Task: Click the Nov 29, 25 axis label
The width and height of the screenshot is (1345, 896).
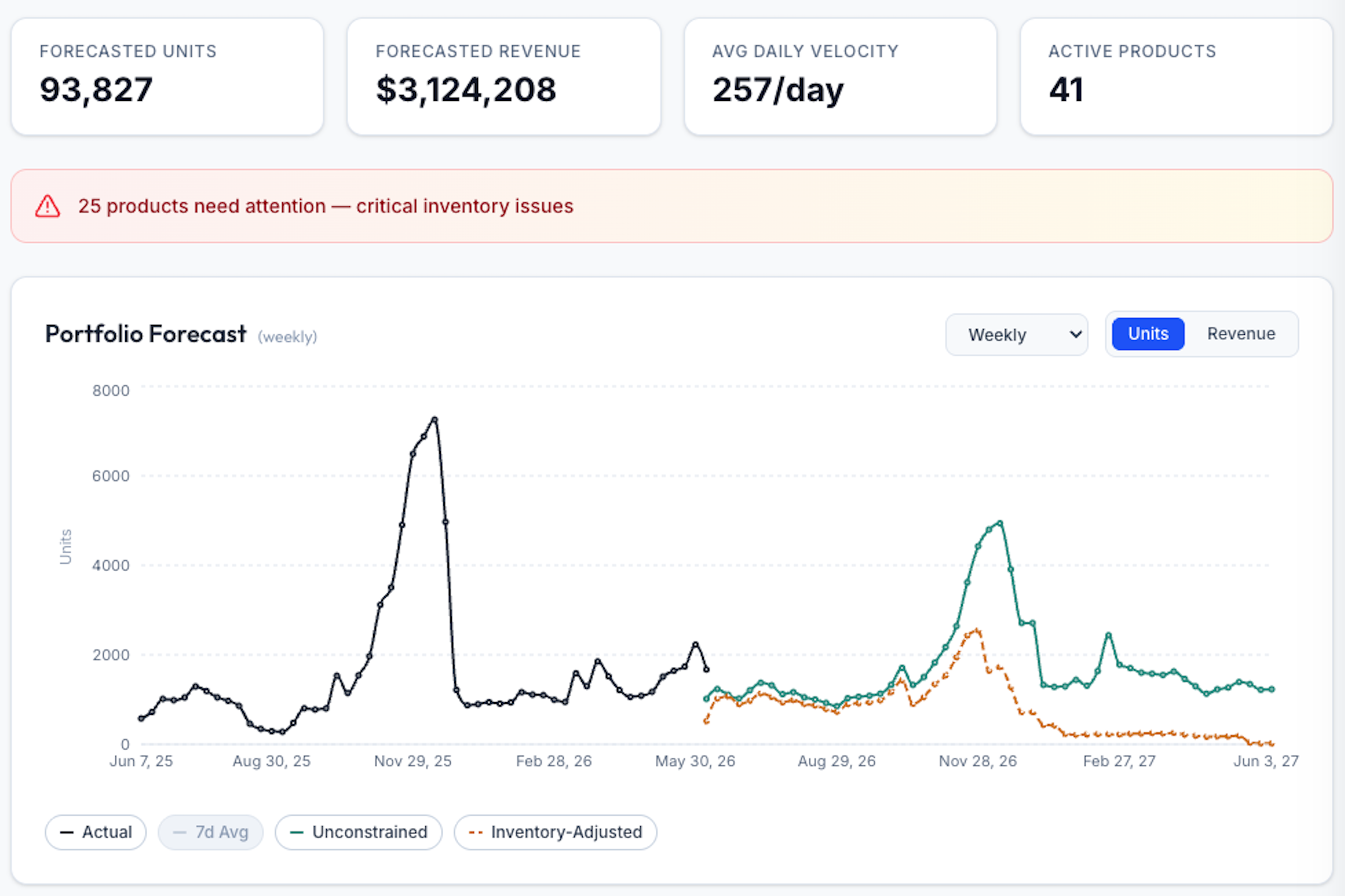Action: pyautogui.click(x=413, y=761)
